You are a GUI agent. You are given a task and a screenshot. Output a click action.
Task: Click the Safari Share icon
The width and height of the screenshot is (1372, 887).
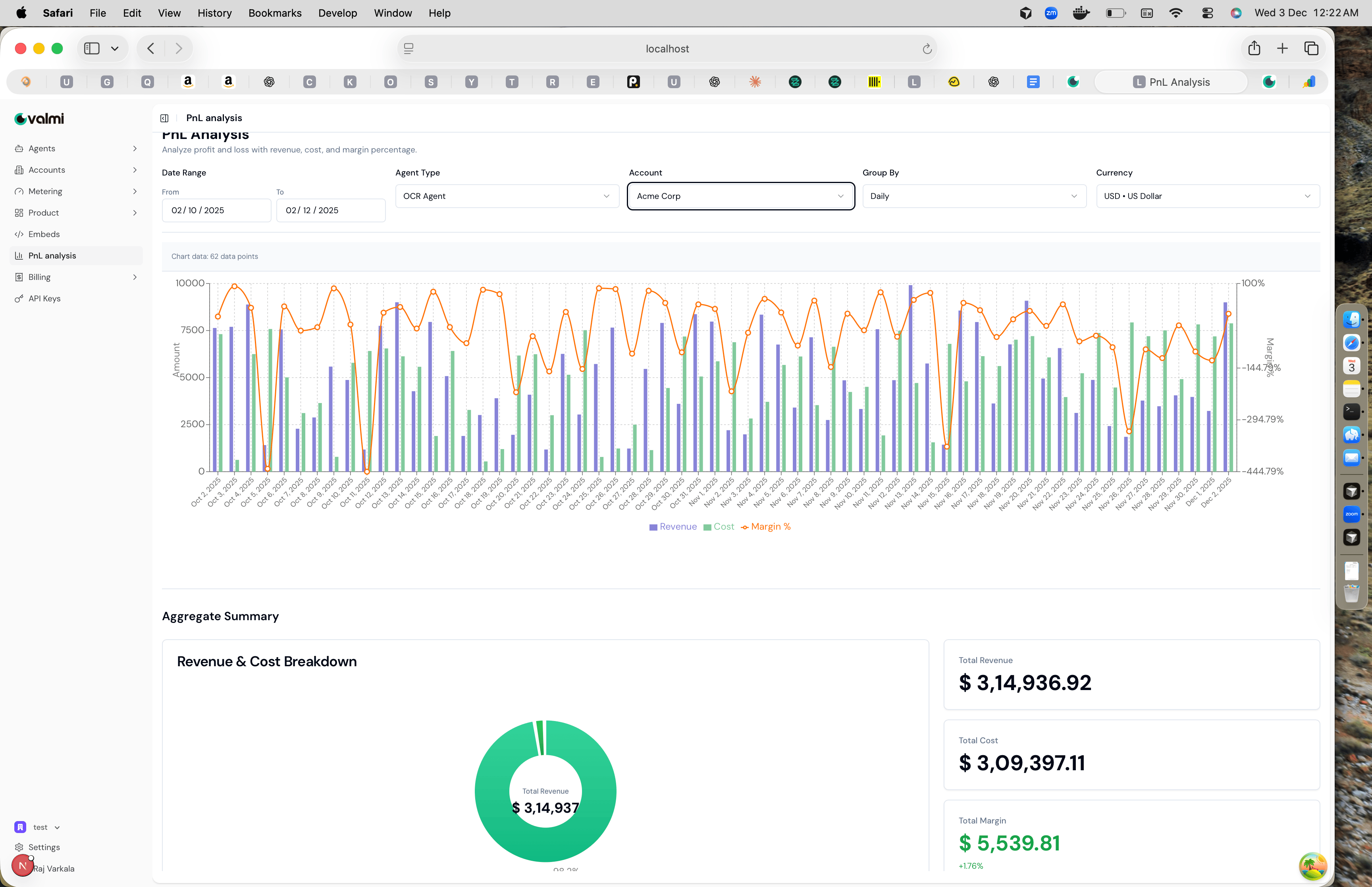[x=1254, y=48]
